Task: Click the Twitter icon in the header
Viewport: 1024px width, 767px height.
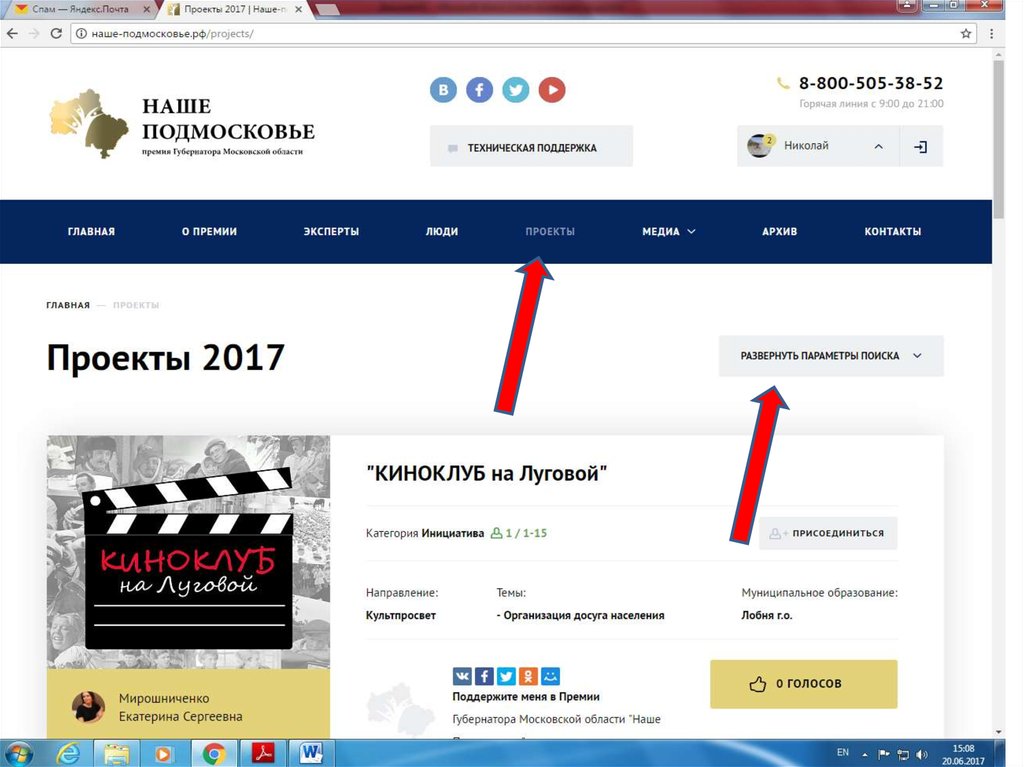Action: click(x=516, y=90)
